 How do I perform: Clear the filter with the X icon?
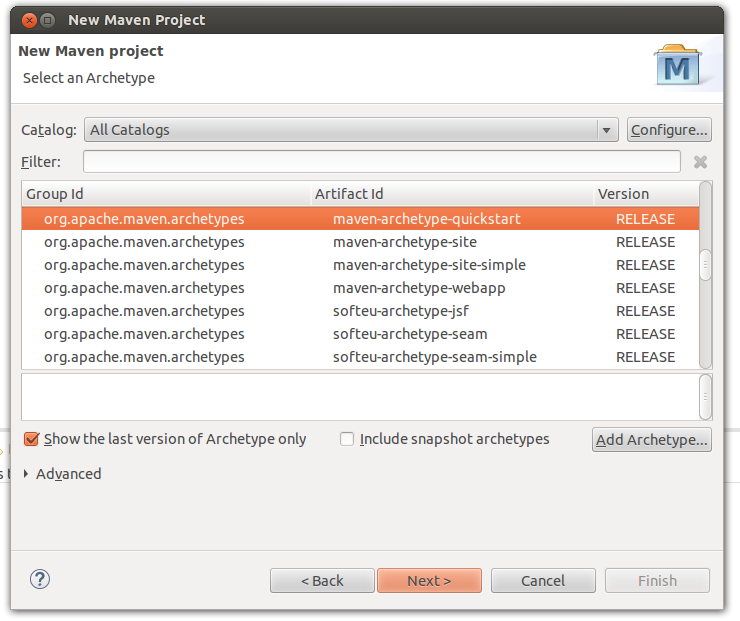pos(700,162)
